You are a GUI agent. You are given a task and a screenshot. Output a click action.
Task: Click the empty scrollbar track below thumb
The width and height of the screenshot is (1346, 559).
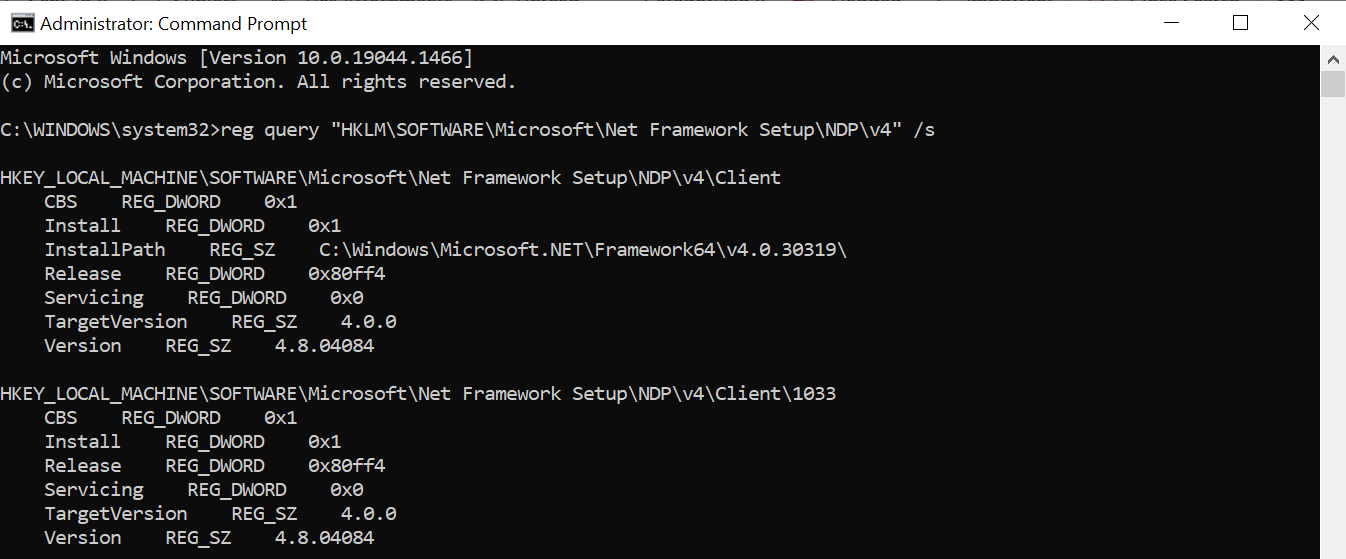[1333, 328]
